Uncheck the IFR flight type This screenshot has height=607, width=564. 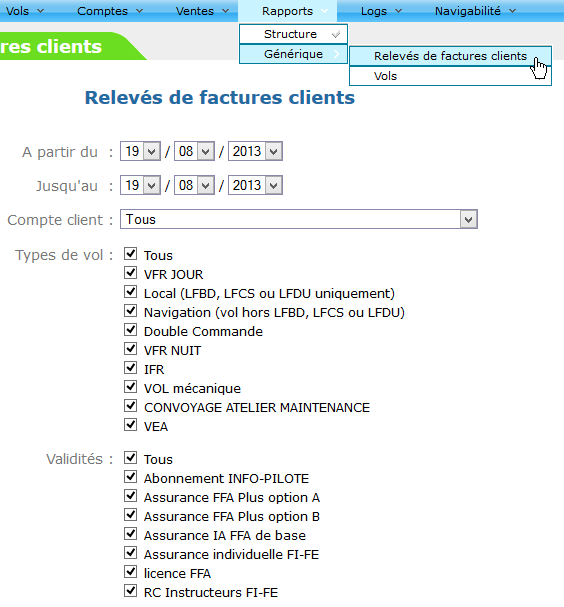130,368
